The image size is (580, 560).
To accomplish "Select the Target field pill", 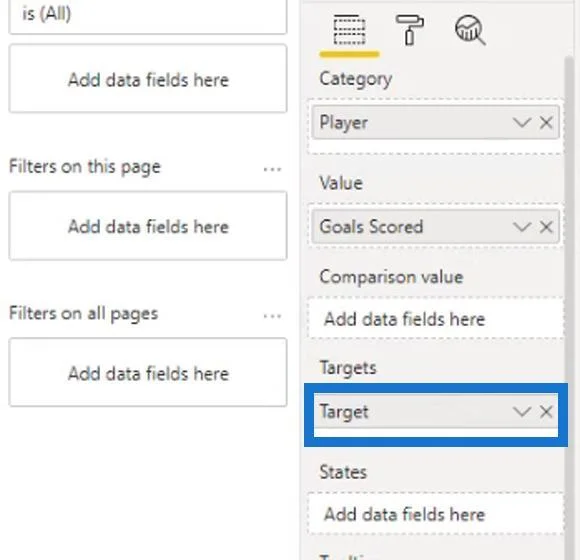I will click(435, 411).
